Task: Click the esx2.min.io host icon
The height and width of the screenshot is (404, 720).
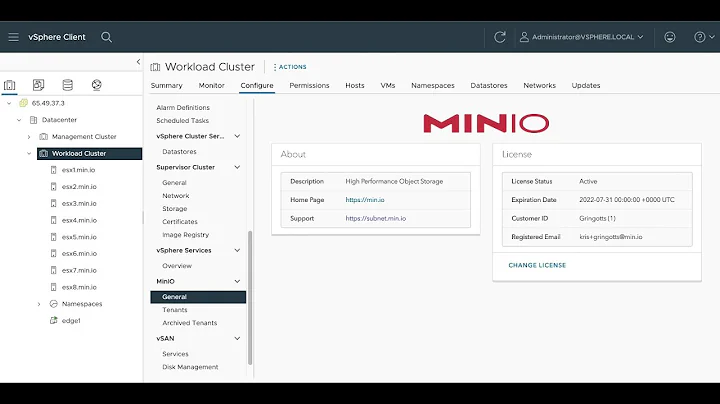Action: tap(53, 187)
